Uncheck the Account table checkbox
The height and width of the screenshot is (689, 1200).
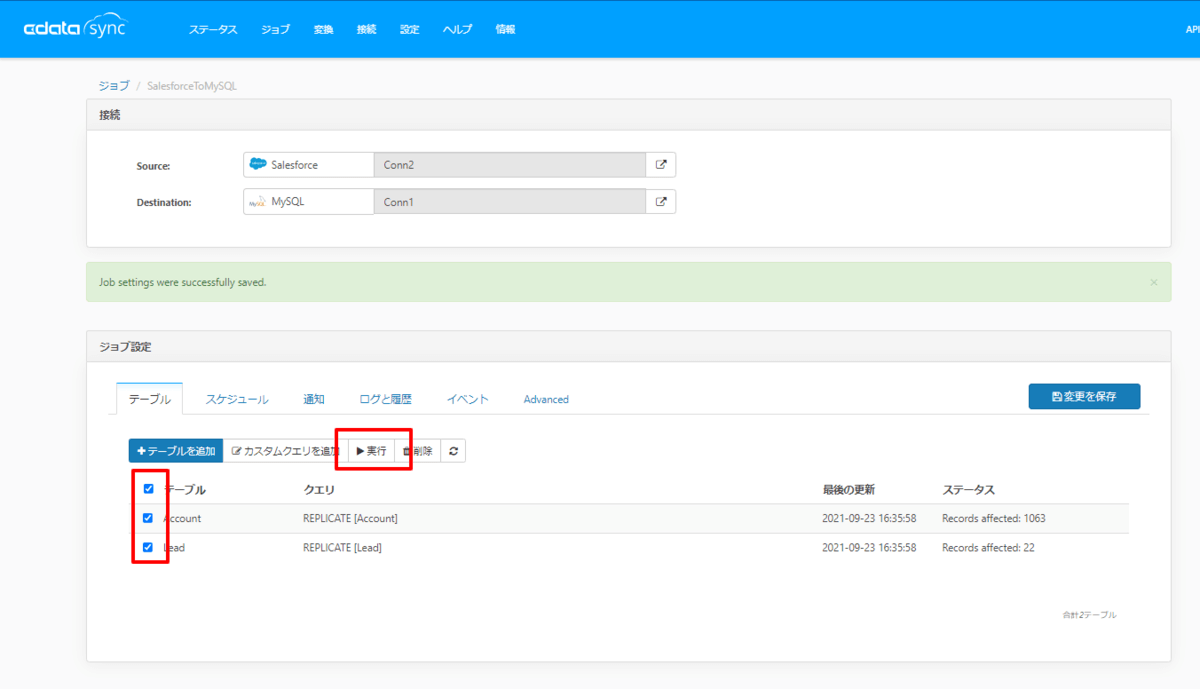coord(148,518)
